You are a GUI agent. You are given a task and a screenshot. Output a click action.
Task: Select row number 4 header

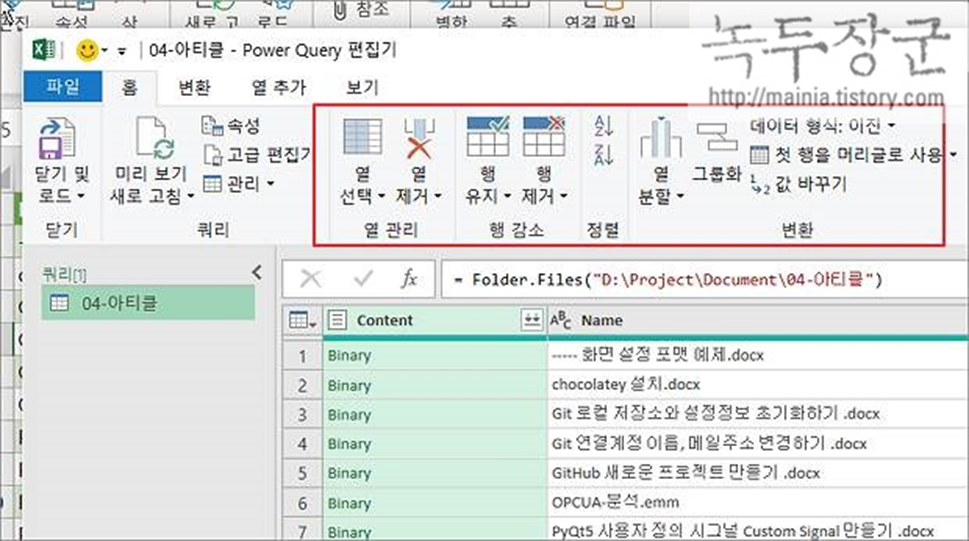point(302,444)
